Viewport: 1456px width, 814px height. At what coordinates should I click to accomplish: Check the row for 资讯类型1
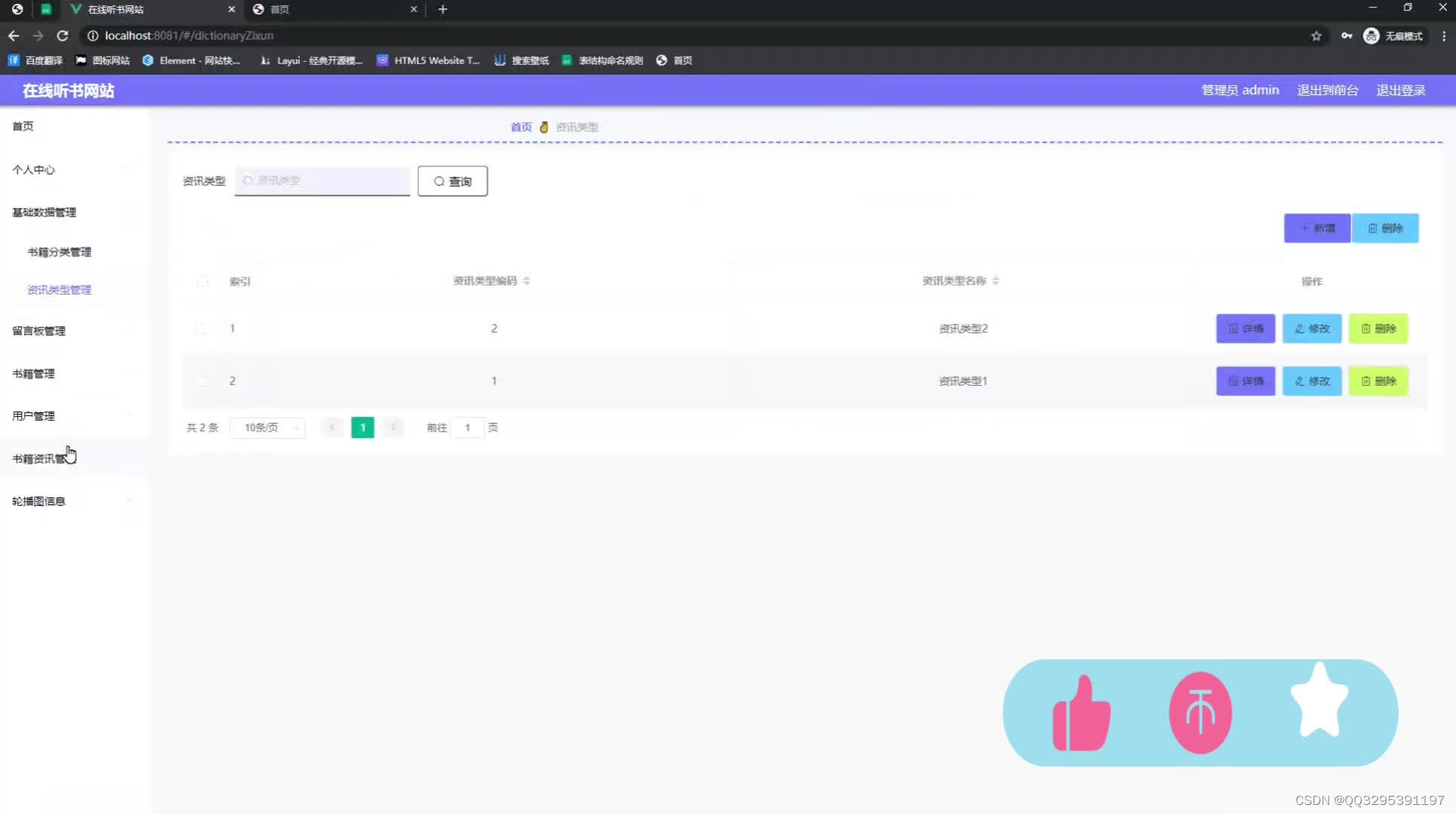[200, 381]
